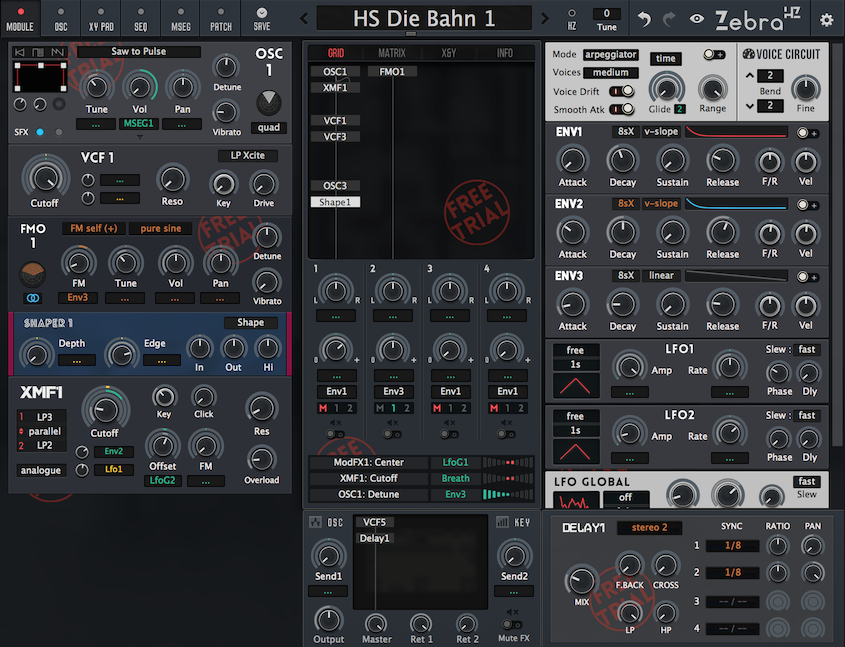The height and width of the screenshot is (647, 845).
Task: Click the LFO Global random waveform icon
Action: point(577,500)
